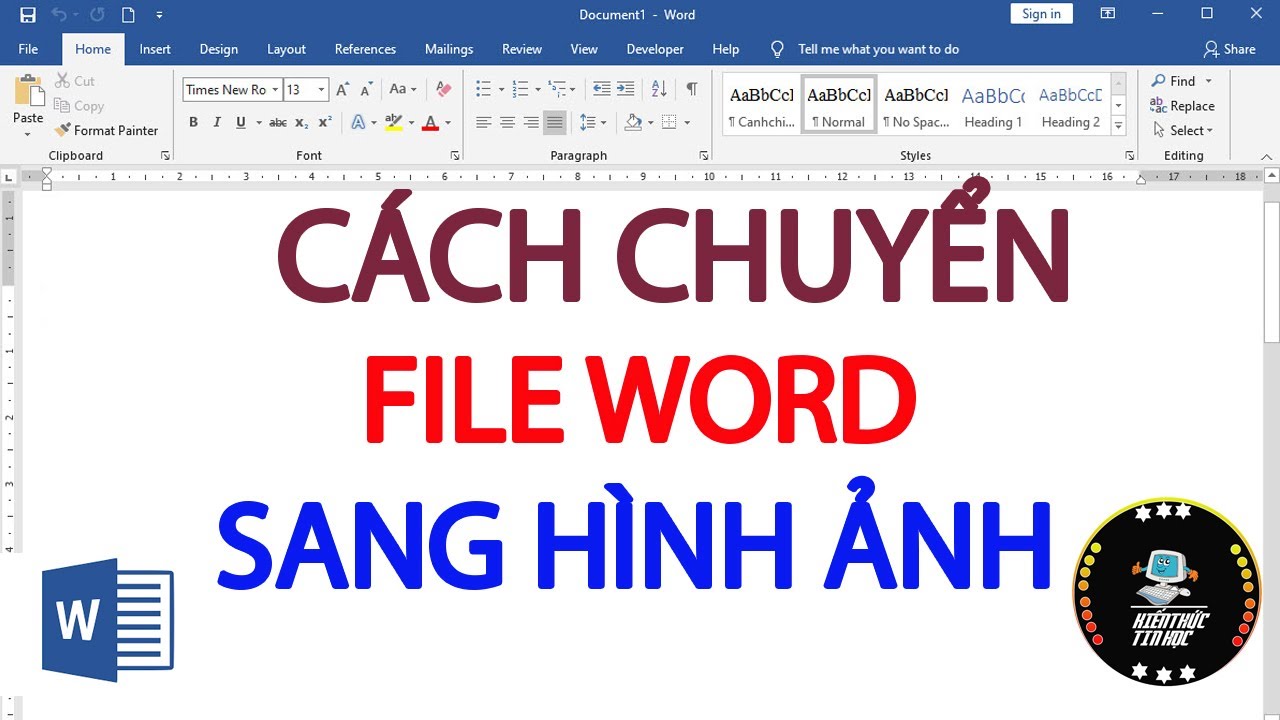The width and height of the screenshot is (1280, 720).
Task: Click the Kien Thuc Tin Hoc round logo
Action: pos(1166,592)
